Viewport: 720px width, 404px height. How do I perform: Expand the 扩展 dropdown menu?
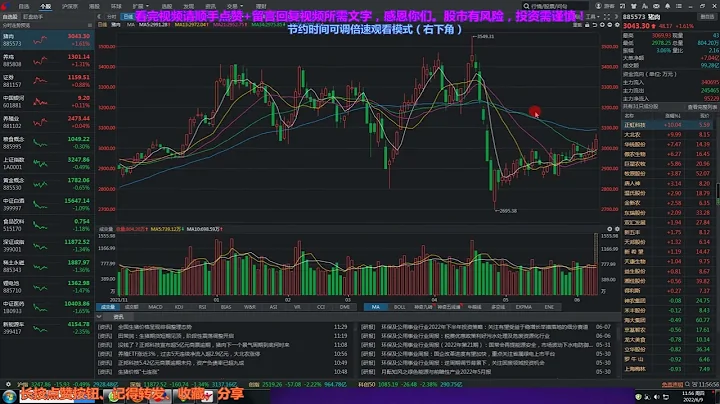coord(140,6)
